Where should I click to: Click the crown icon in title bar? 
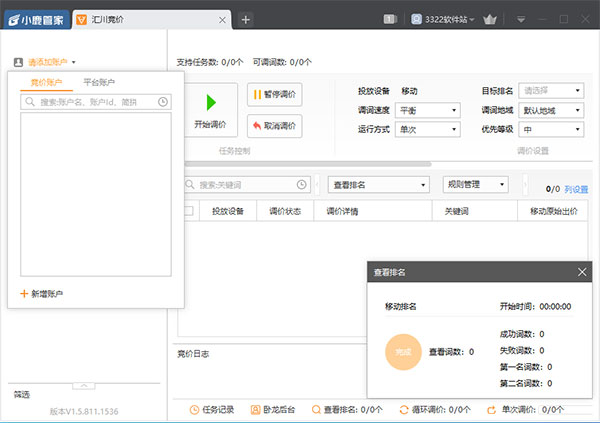click(x=490, y=19)
